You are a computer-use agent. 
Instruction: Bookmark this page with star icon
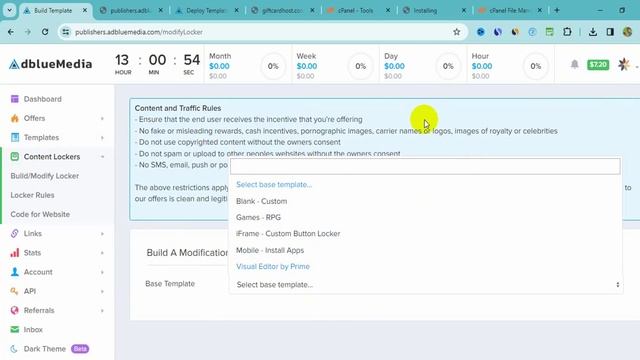456,32
